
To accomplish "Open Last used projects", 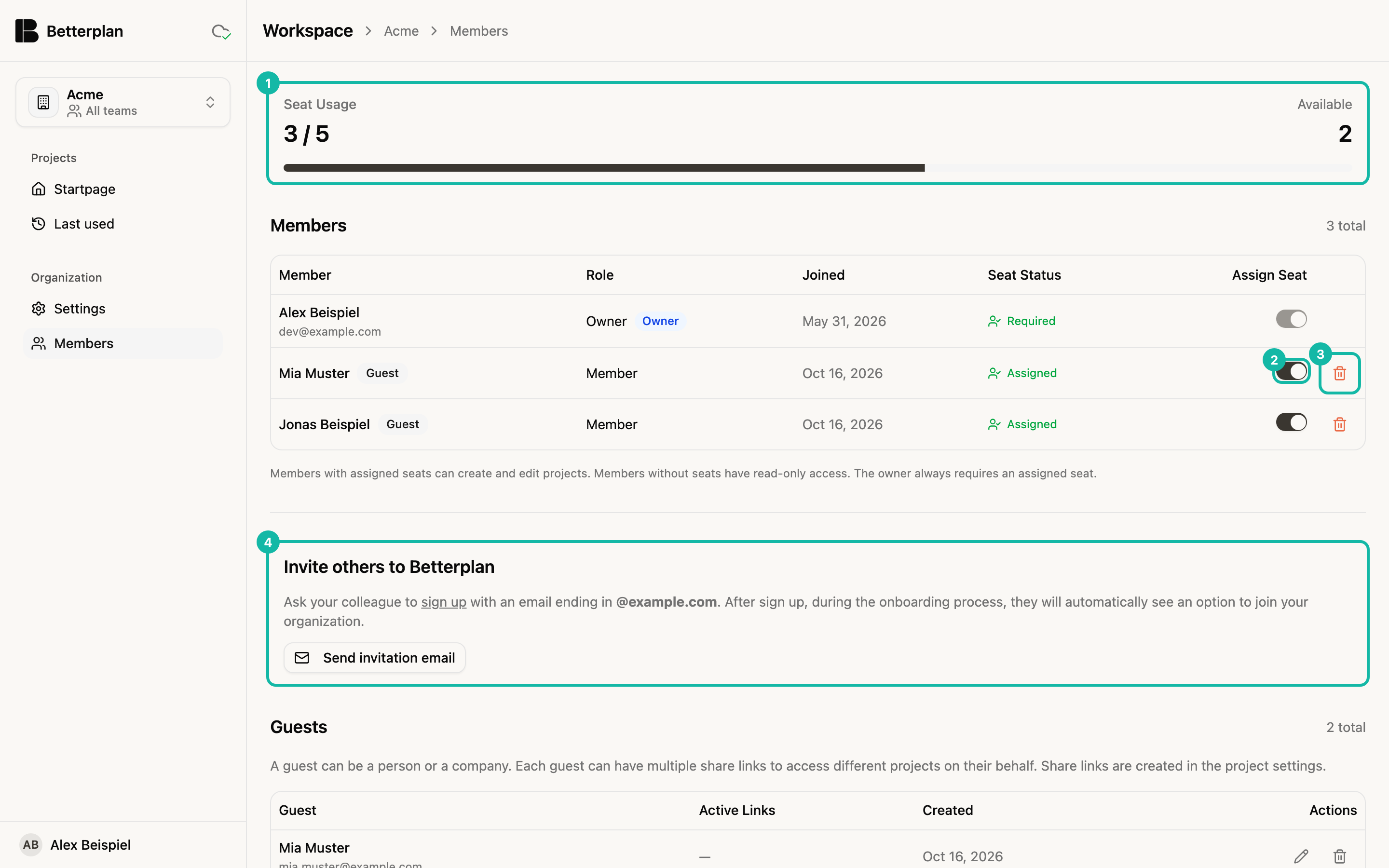I will (x=123, y=224).
